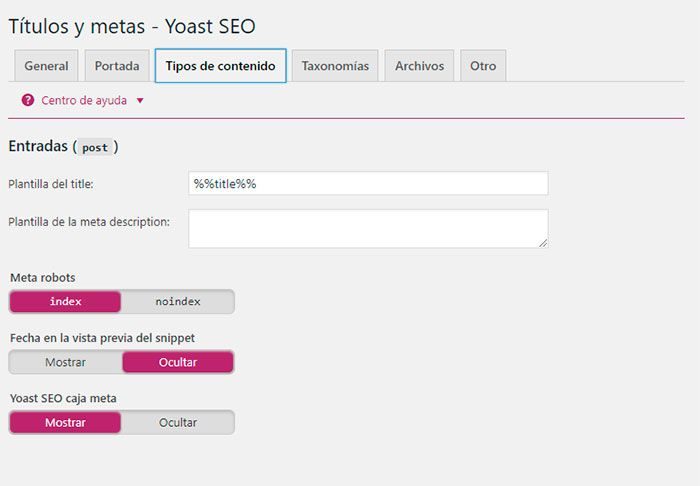Click the 'post' code label
Image resolution: width=700 pixels, height=486 pixels.
coord(95,147)
